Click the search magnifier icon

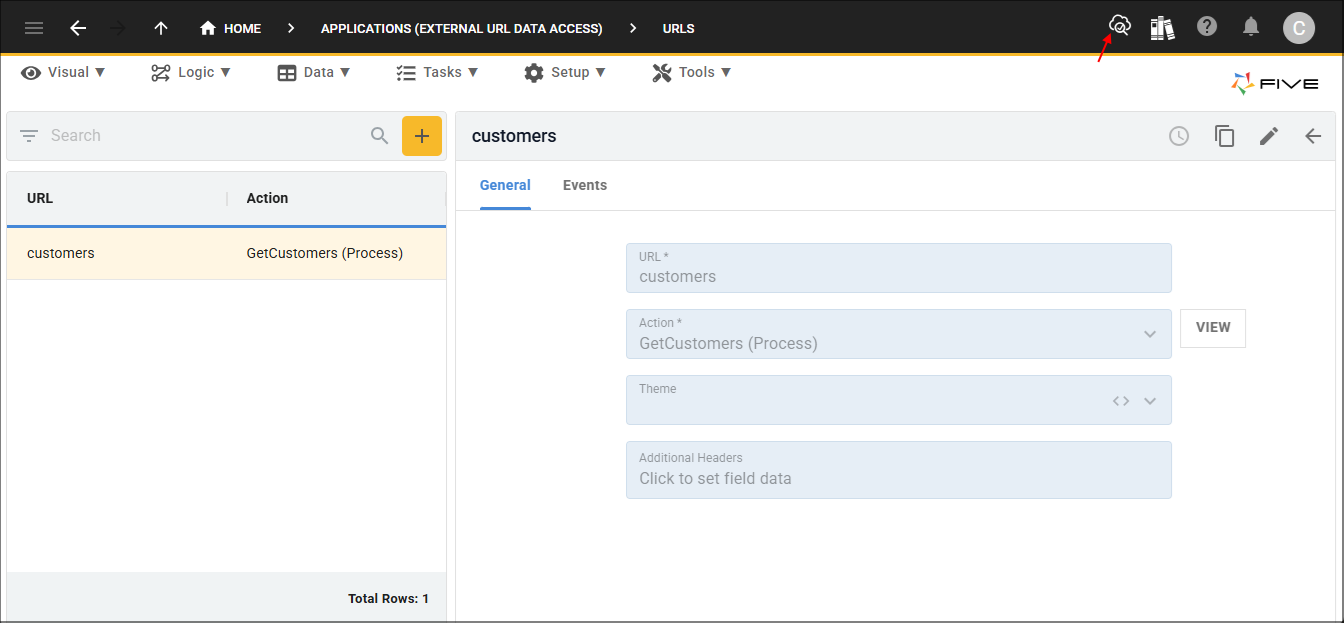tap(380, 136)
